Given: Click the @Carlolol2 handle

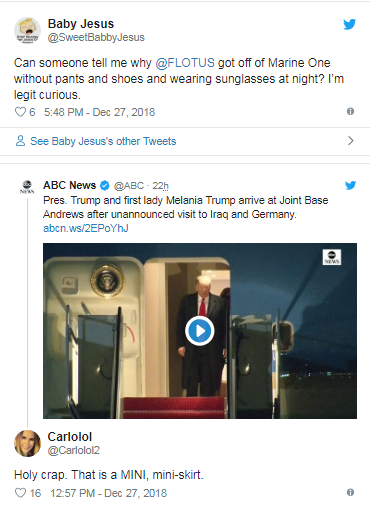Looking at the screenshot, I should coord(74,450).
